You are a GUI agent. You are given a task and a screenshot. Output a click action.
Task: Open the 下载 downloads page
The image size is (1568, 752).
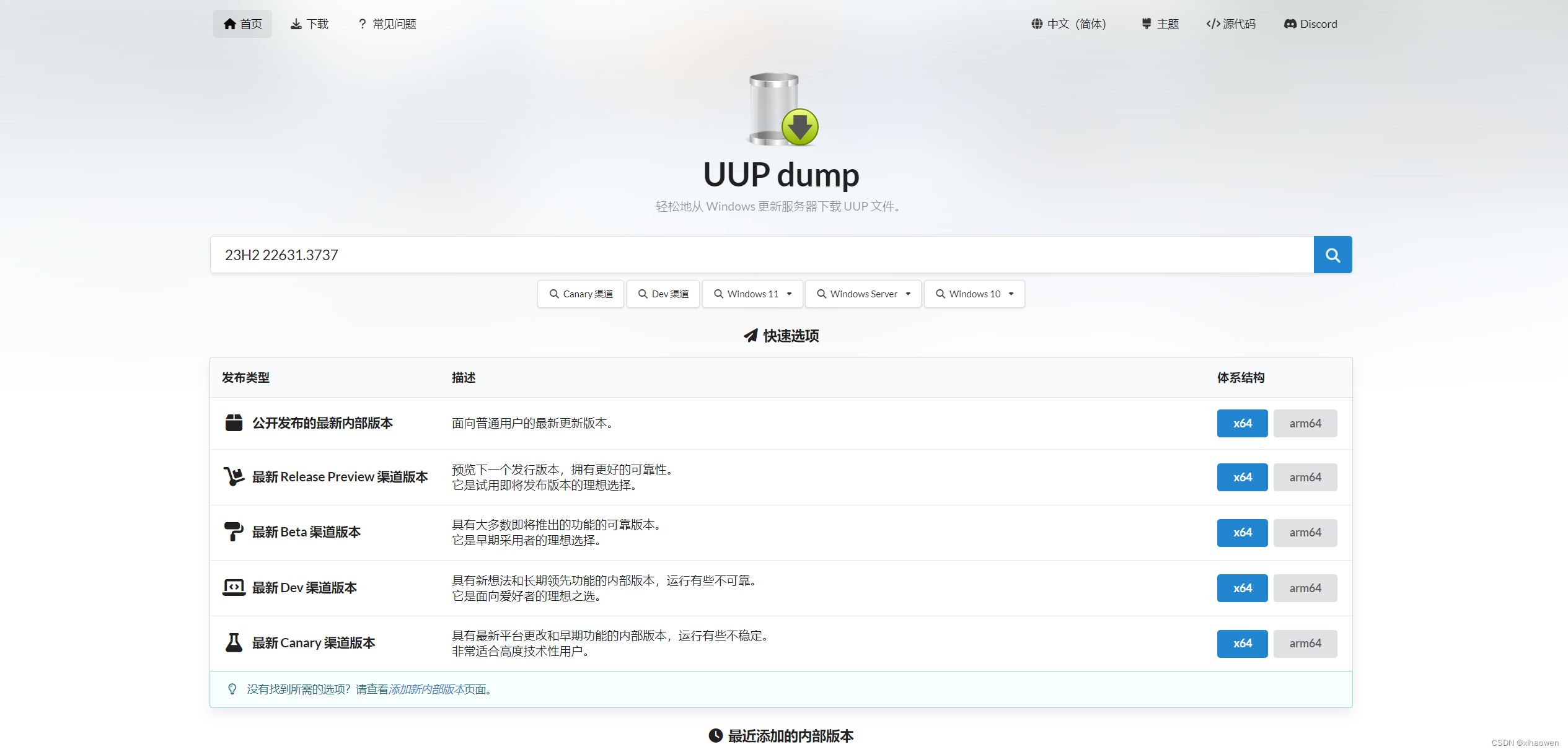309,24
